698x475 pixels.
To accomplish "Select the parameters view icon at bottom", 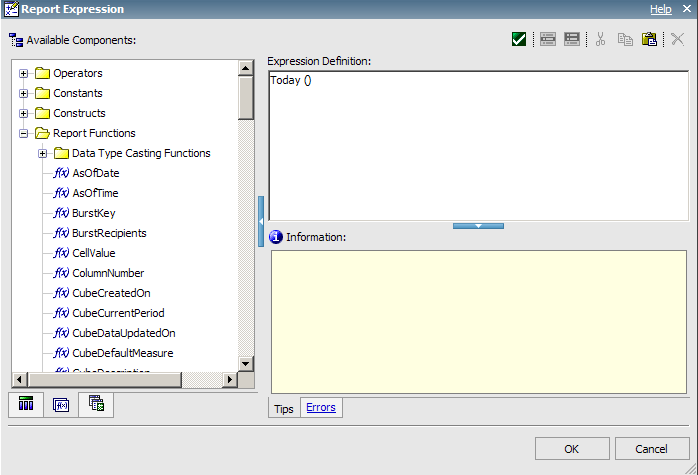I will pos(96,404).
